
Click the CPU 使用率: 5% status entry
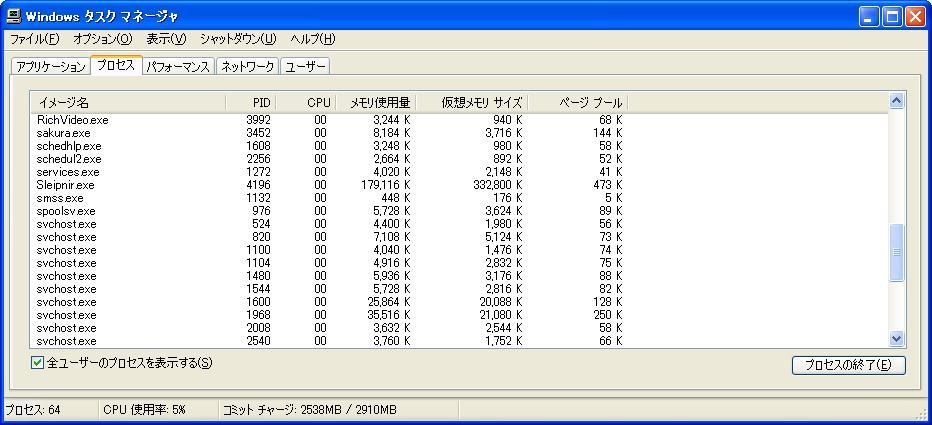144,410
